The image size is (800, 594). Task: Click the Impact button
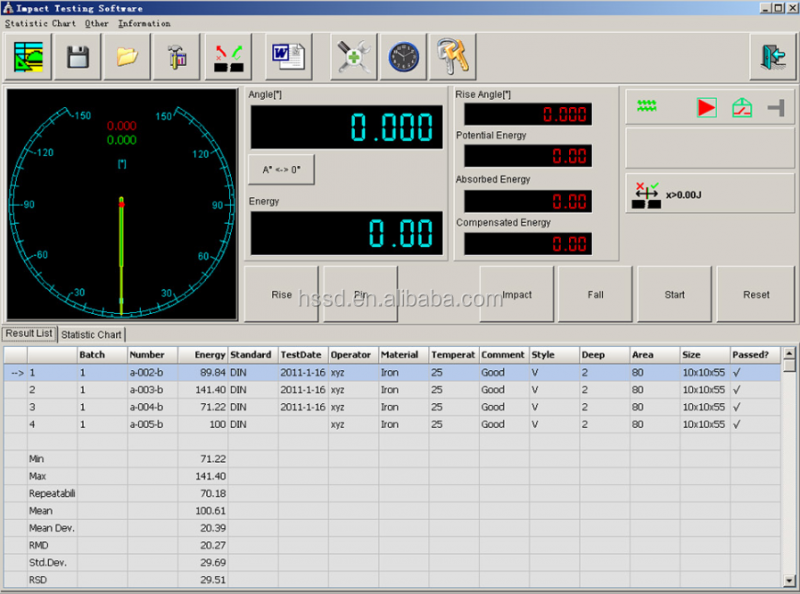pos(516,293)
